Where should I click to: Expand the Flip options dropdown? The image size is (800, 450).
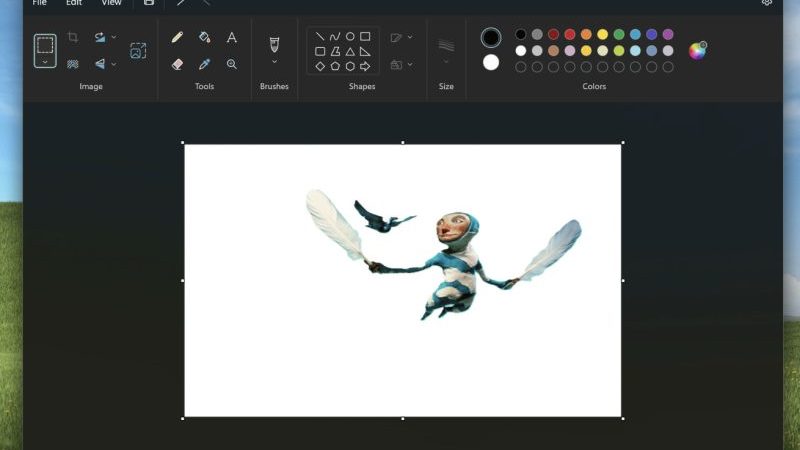tap(113, 64)
